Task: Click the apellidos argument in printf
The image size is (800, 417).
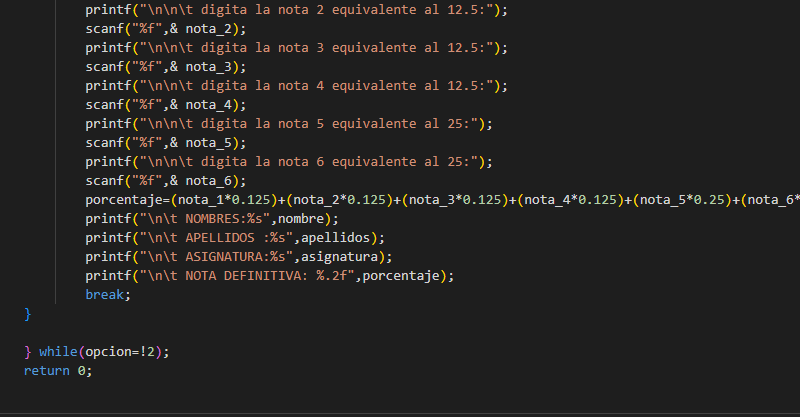Action: tap(335, 238)
